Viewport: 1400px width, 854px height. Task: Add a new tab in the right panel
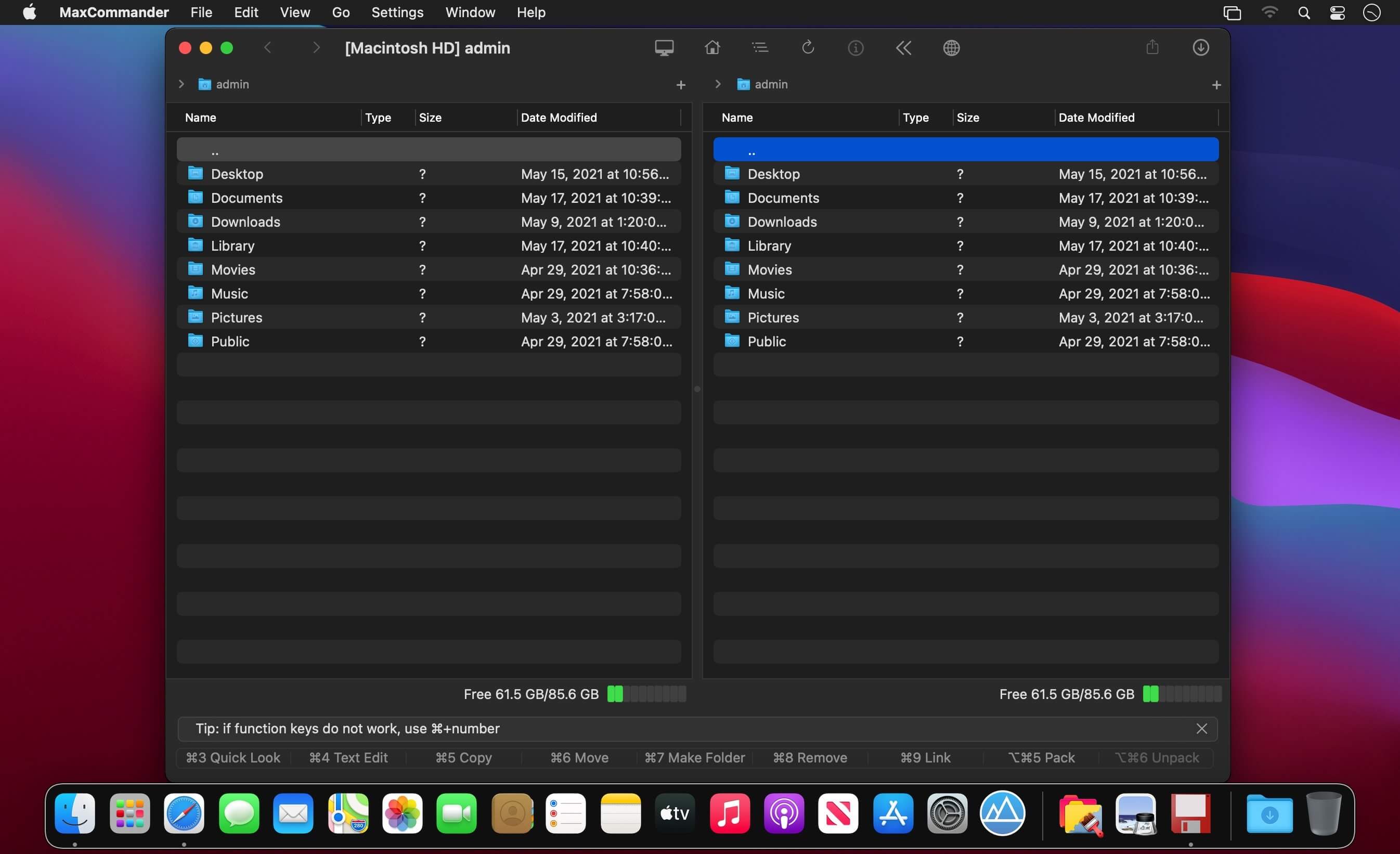[1216, 85]
